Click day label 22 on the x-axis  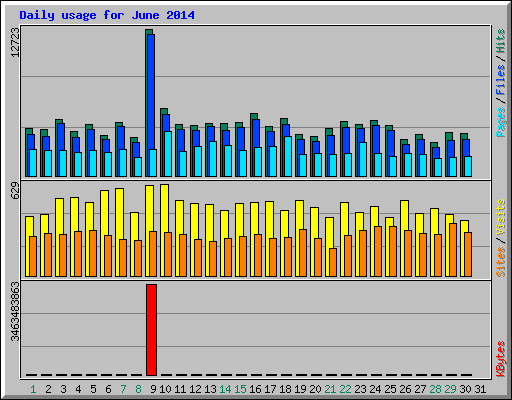[x=345, y=389]
